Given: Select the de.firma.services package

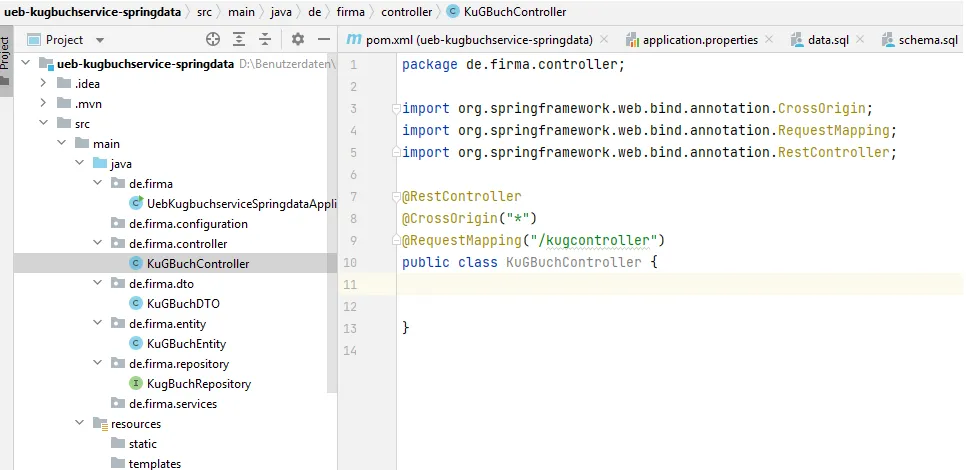Looking at the screenshot, I should pyautogui.click(x=164, y=403).
